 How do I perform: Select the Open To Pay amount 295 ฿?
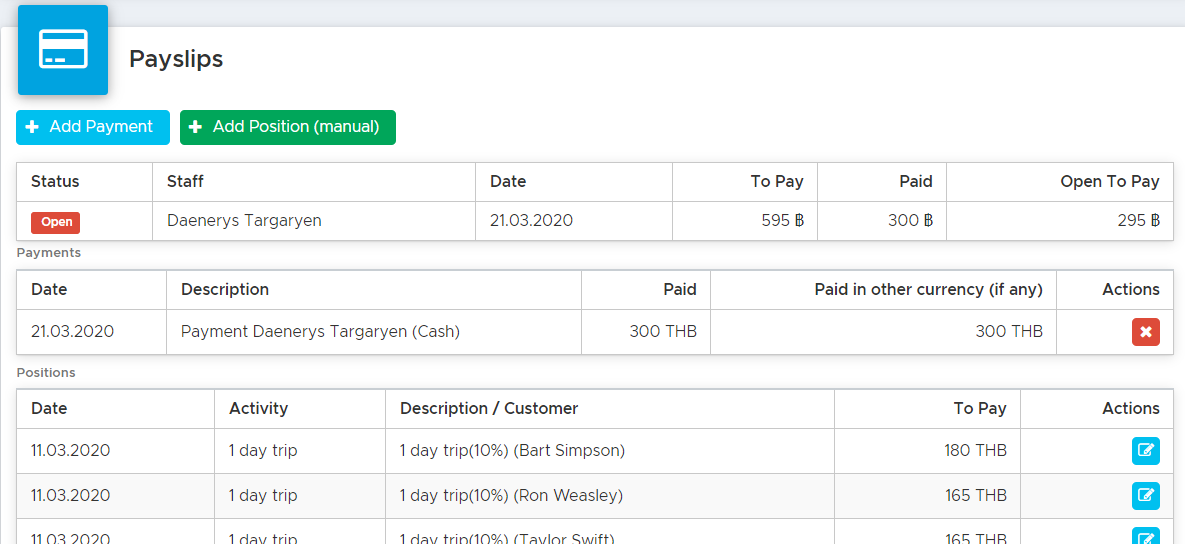pyautogui.click(x=1138, y=221)
